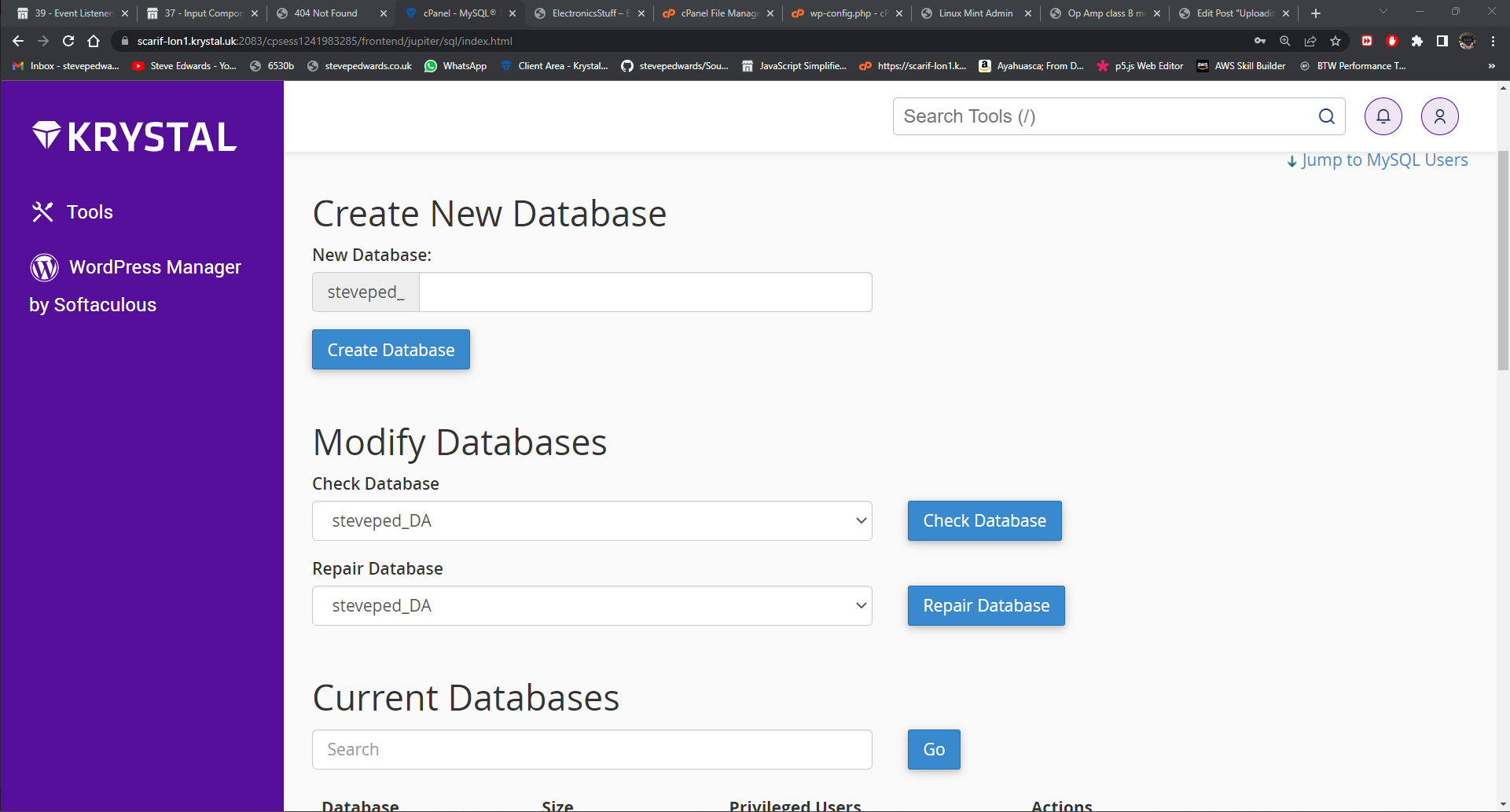Viewport: 1510px width, 812px height.
Task: Expand the Repair Database dropdown
Action: 592,605
